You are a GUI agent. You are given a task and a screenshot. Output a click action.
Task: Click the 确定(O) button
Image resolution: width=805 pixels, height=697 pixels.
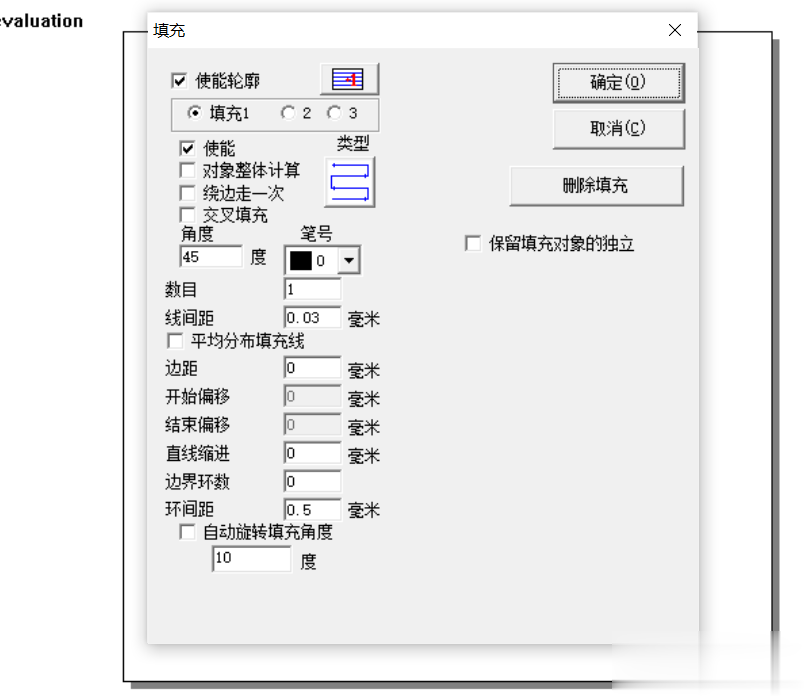tap(619, 83)
